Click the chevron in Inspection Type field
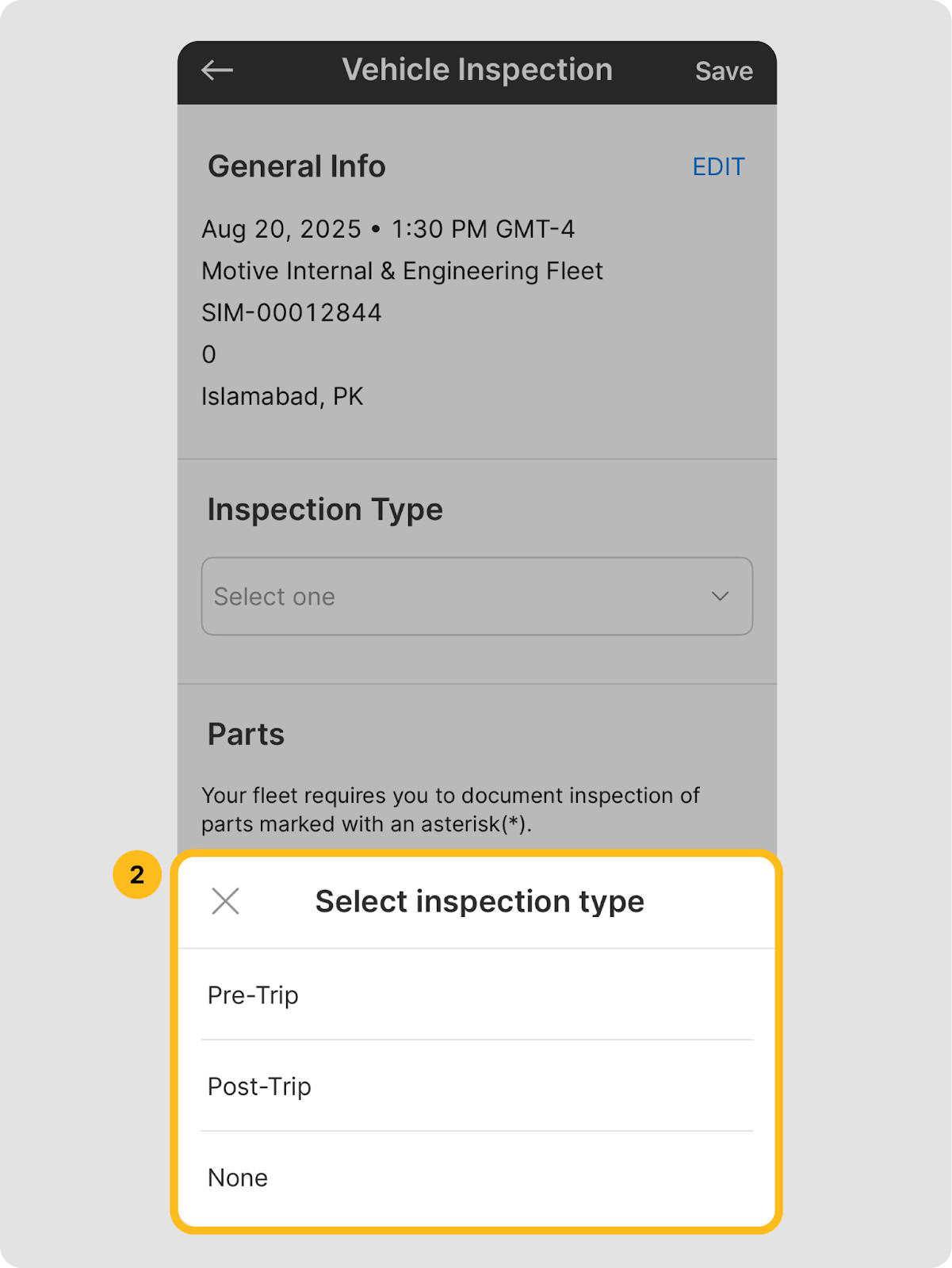The width and height of the screenshot is (952, 1268). 720,596
